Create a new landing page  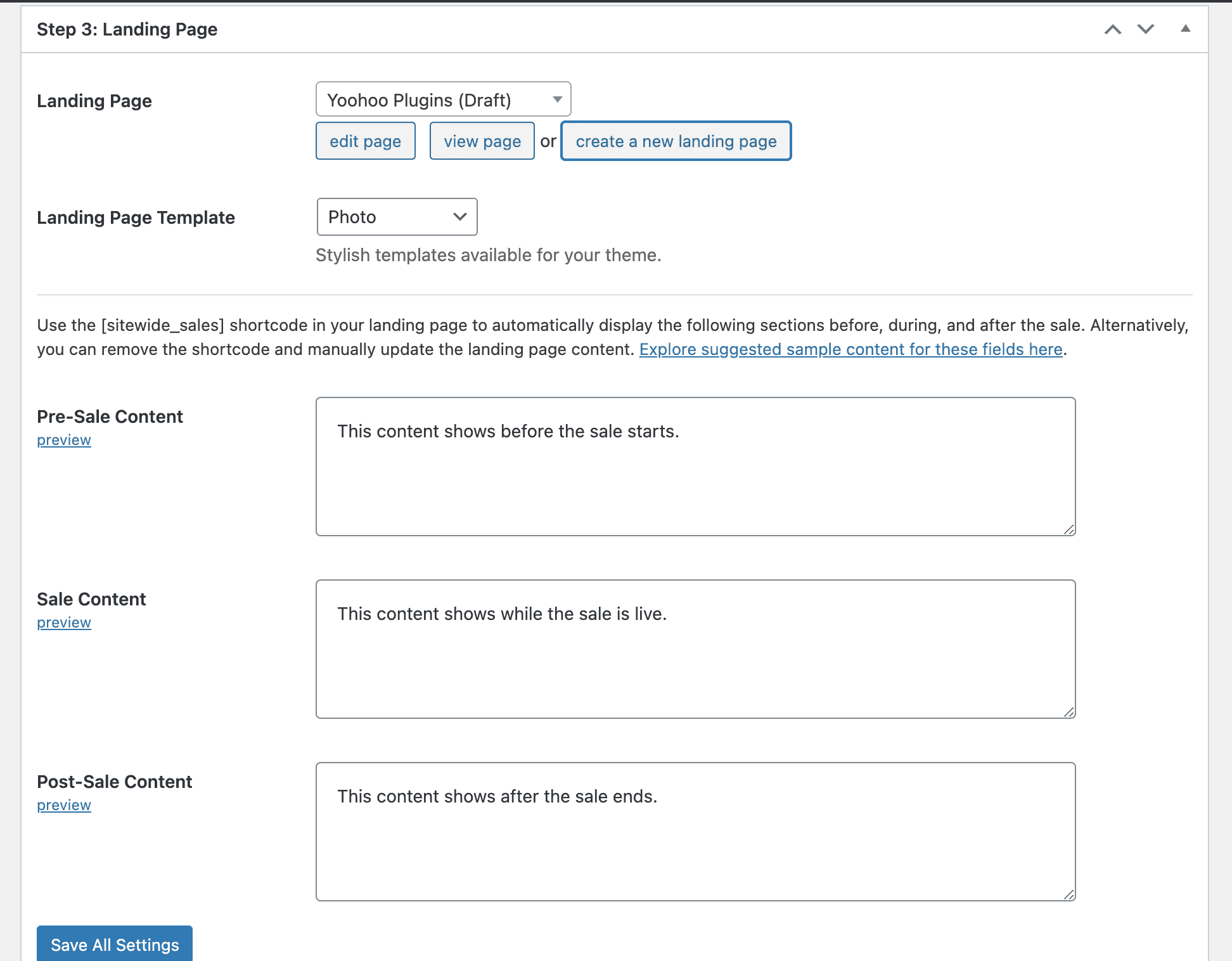point(676,141)
